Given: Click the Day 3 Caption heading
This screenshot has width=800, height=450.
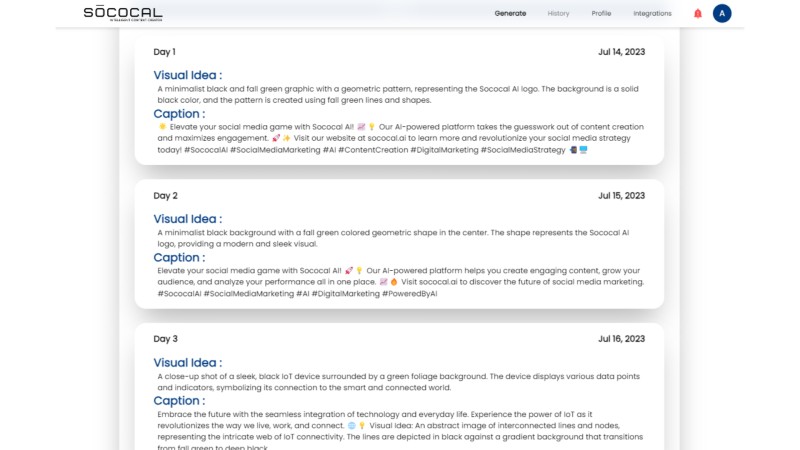Looking at the screenshot, I should click(179, 401).
